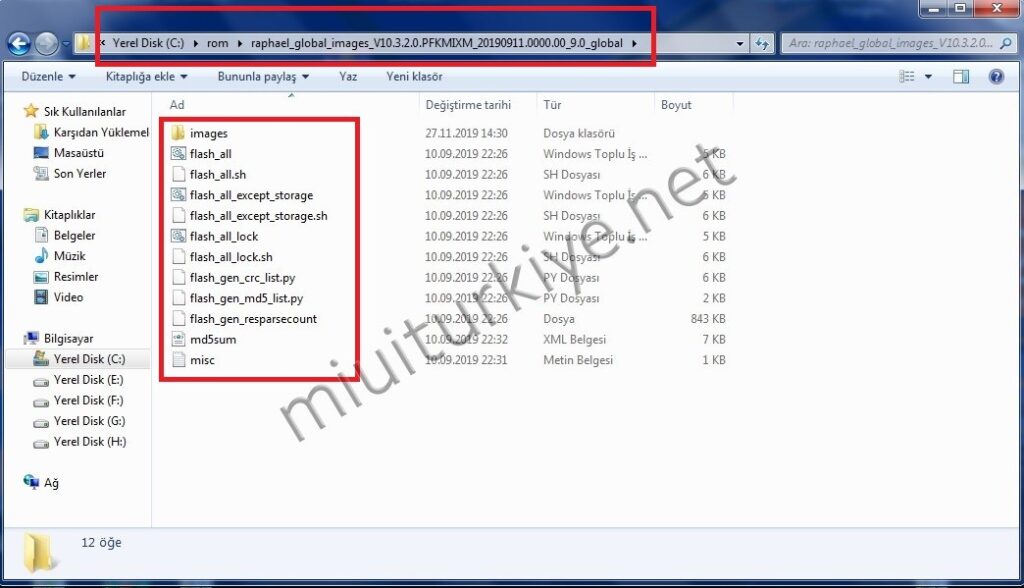This screenshot has height=588, width=1024.
Task: Sort by the Değiştirme tarihi column header
Action: (468, 104)
